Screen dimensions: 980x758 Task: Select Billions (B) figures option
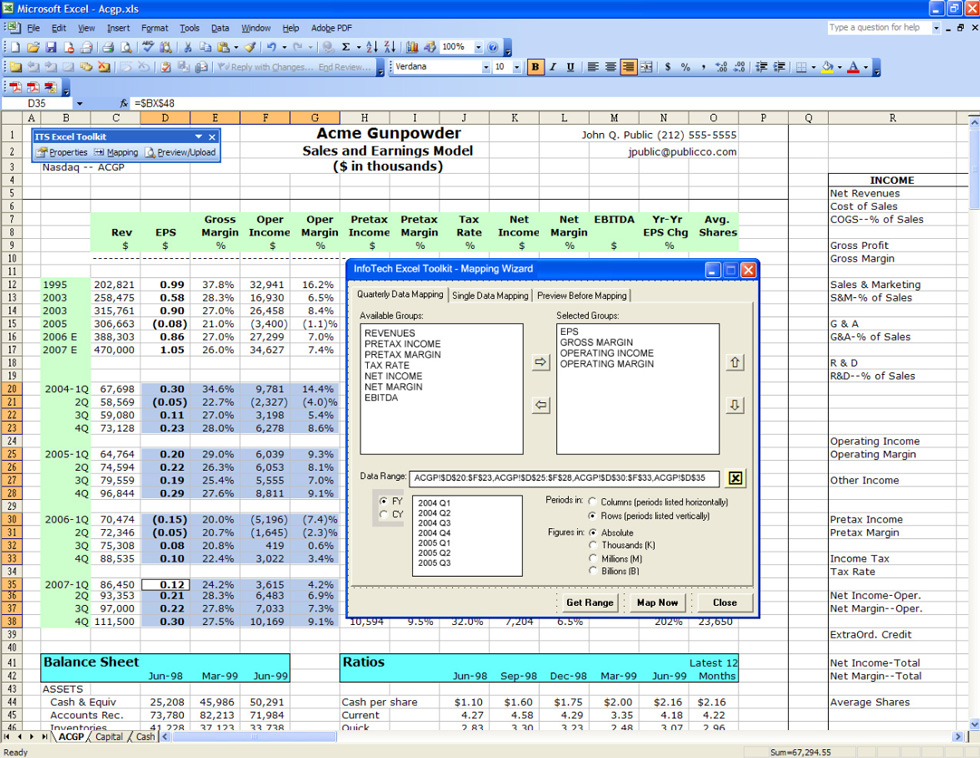[x=614, y=571]
